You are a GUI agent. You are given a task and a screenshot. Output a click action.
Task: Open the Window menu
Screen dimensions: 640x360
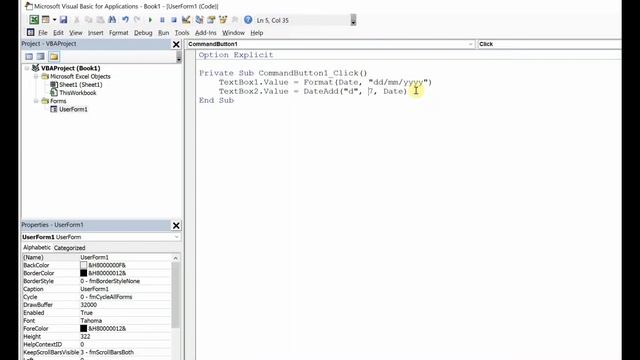coord(233,33)
